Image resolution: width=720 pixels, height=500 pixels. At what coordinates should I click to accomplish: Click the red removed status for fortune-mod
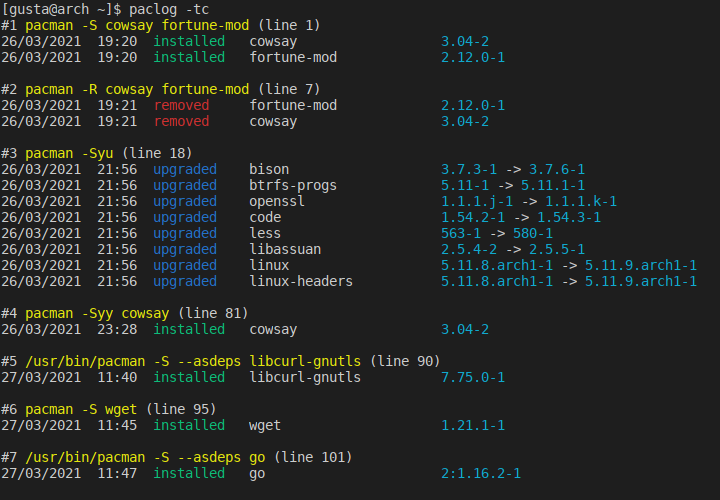(181, 105)
